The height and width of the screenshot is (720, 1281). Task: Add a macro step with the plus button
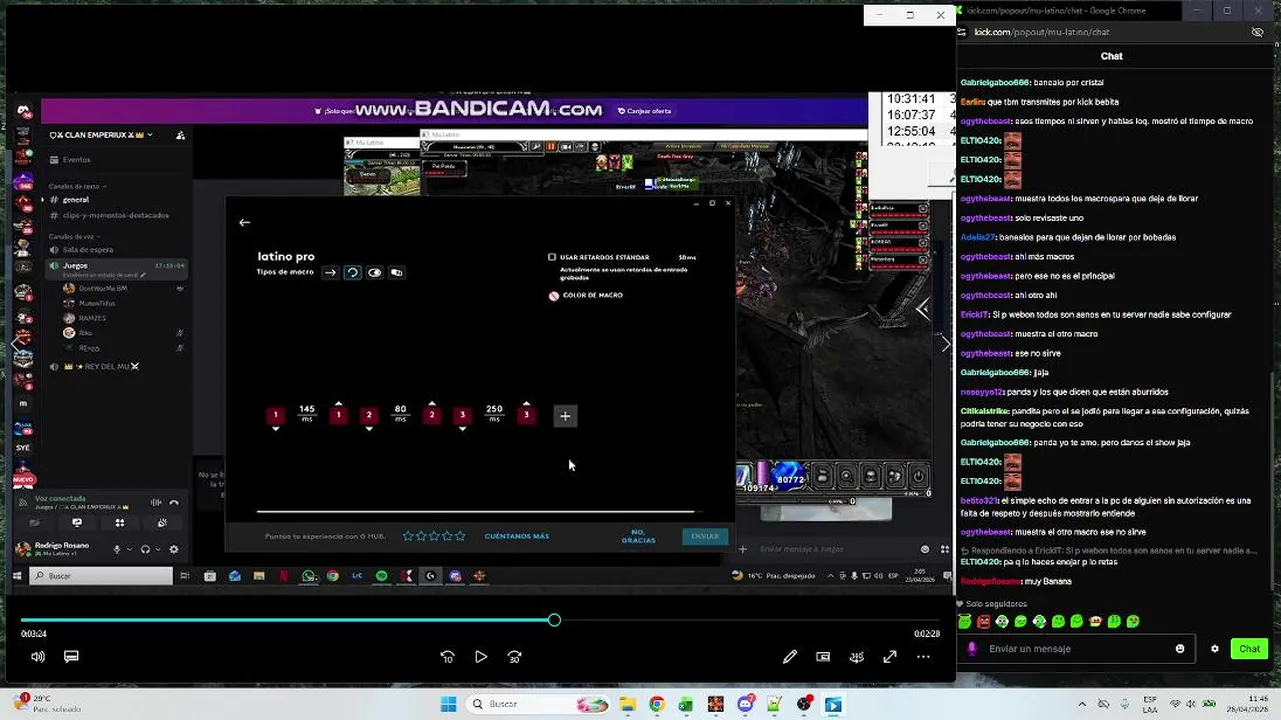(x=565, y=416)
